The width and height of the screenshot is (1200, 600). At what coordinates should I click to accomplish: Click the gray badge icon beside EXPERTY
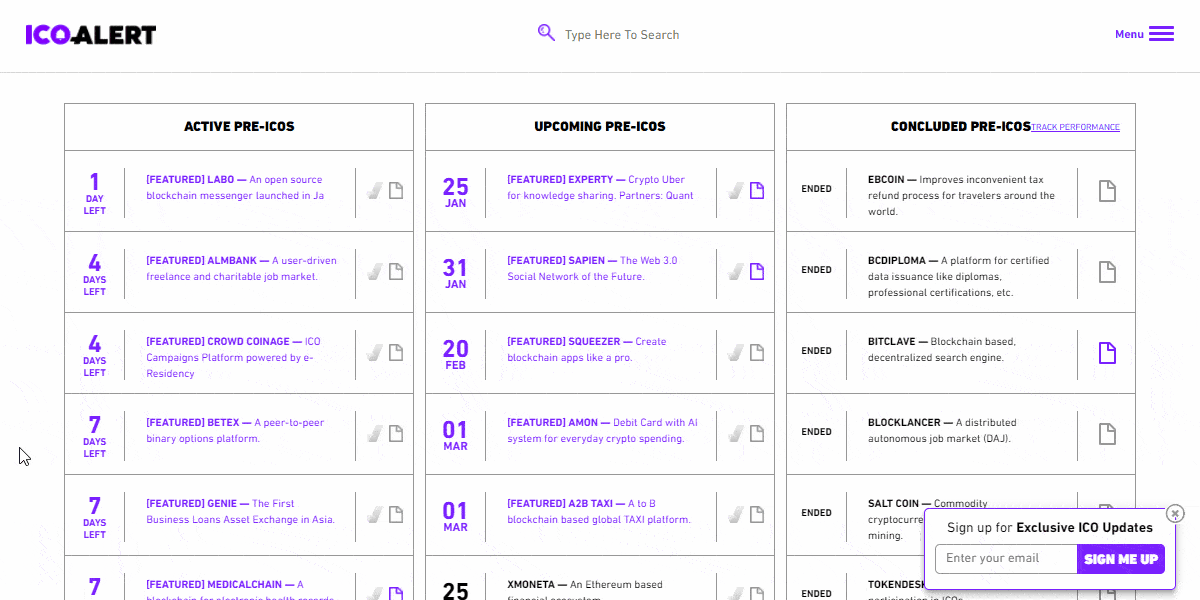pyautogui.click(x=736, y=190)
